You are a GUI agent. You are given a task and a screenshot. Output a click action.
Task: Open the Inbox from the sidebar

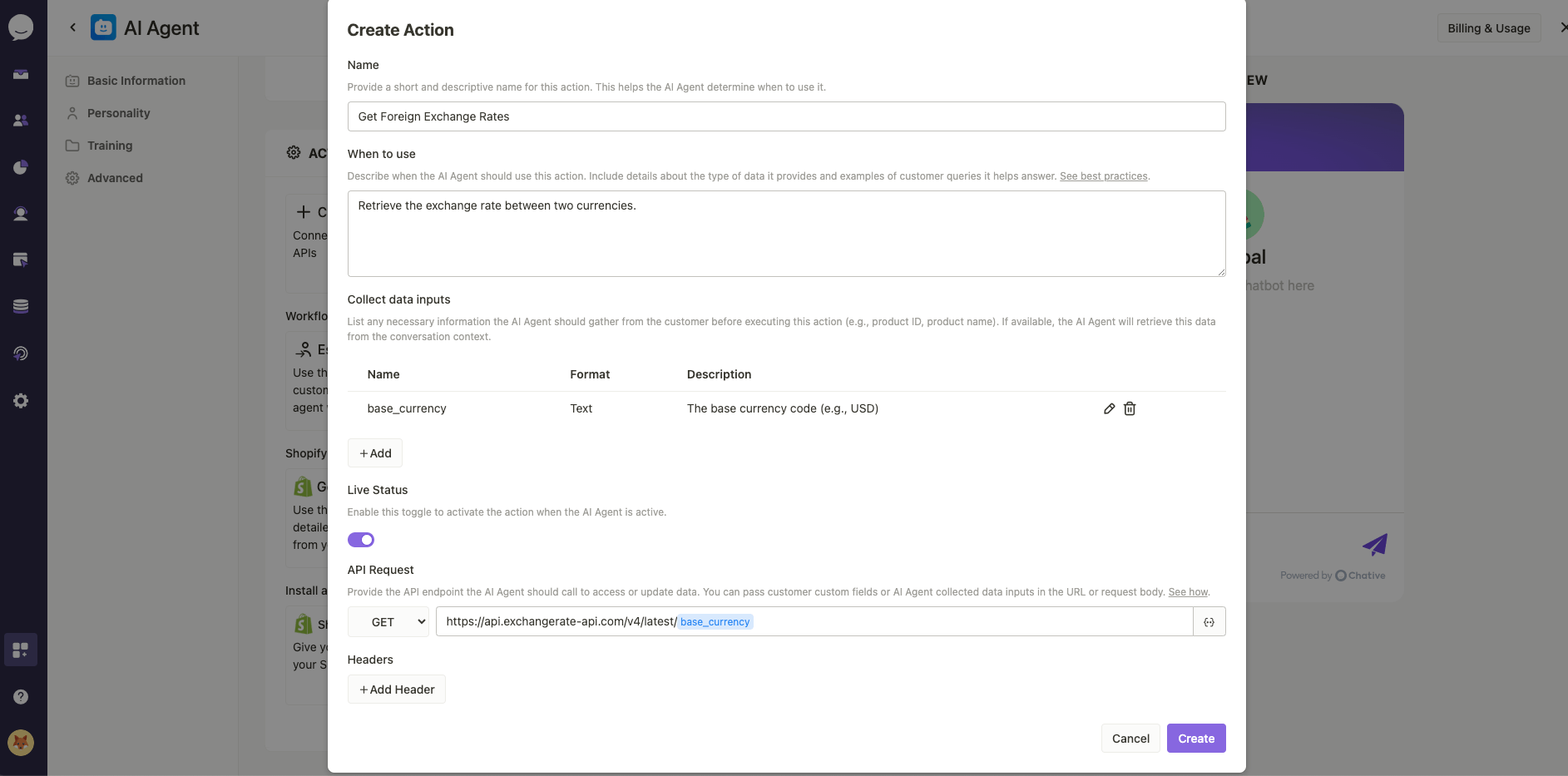click(x=21, y=74)
